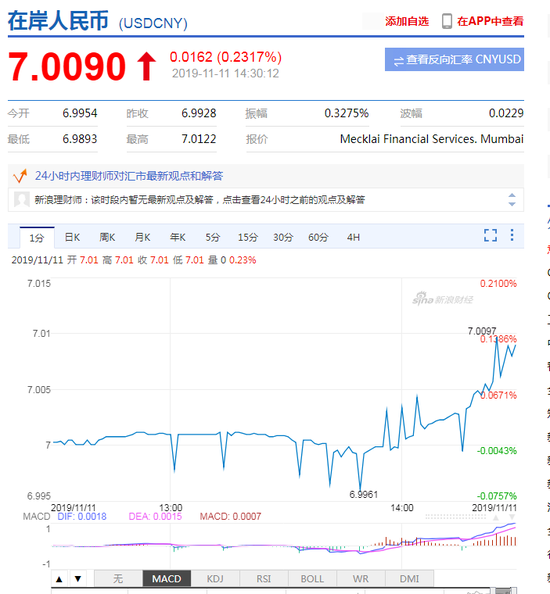550x594 pixels.
Task: Switch to 4H chart tab
Action: 353,238
